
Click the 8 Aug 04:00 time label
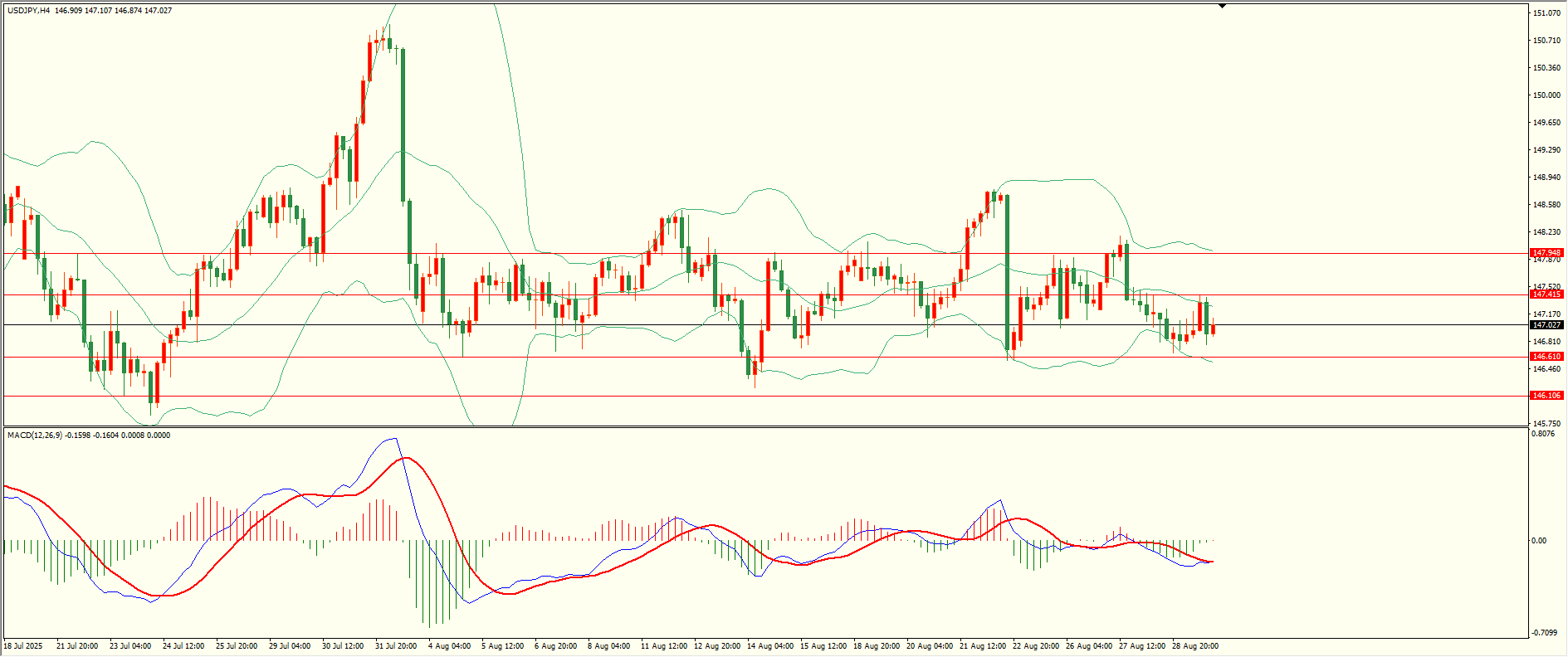[x=608, y=646]
